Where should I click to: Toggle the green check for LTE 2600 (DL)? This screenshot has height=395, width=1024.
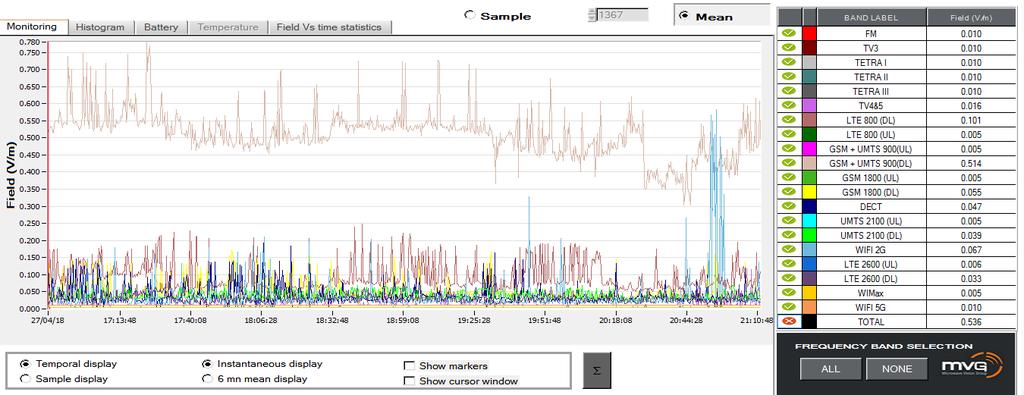pos(788,278)
